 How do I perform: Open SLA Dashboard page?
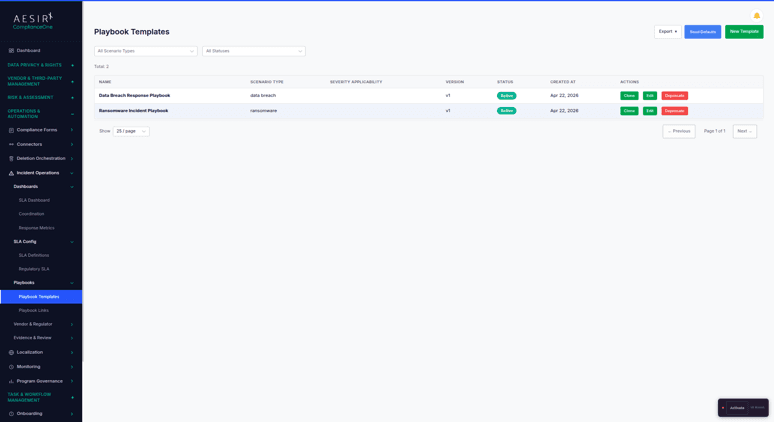[x=34, y=200]
